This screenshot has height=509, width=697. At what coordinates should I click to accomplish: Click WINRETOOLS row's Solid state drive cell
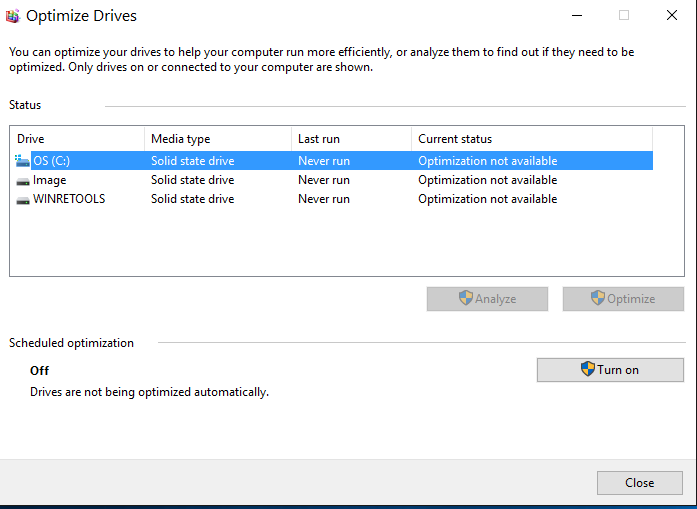[192, 199]
